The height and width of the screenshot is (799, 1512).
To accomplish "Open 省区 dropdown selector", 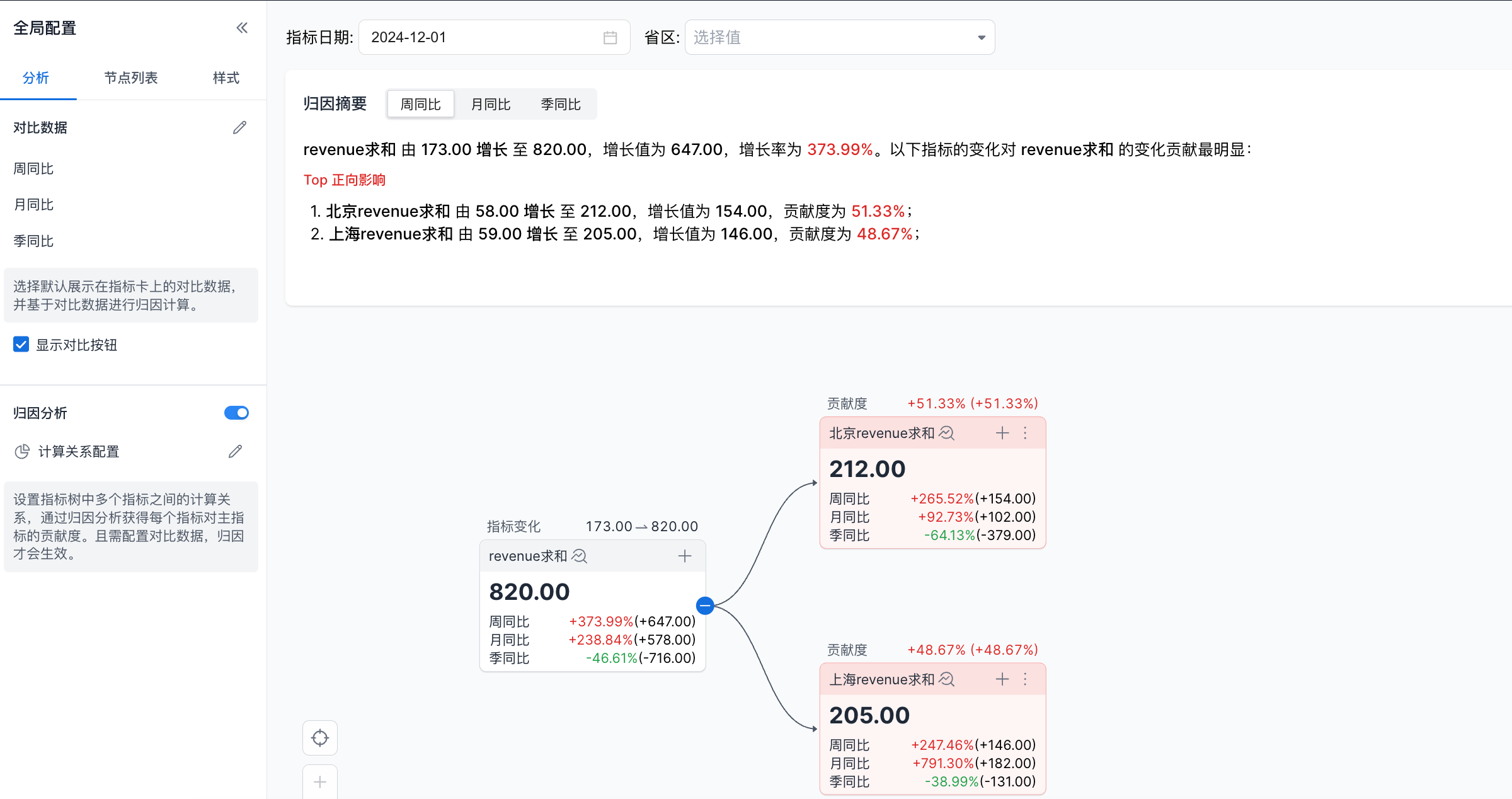I will point(839,38).
